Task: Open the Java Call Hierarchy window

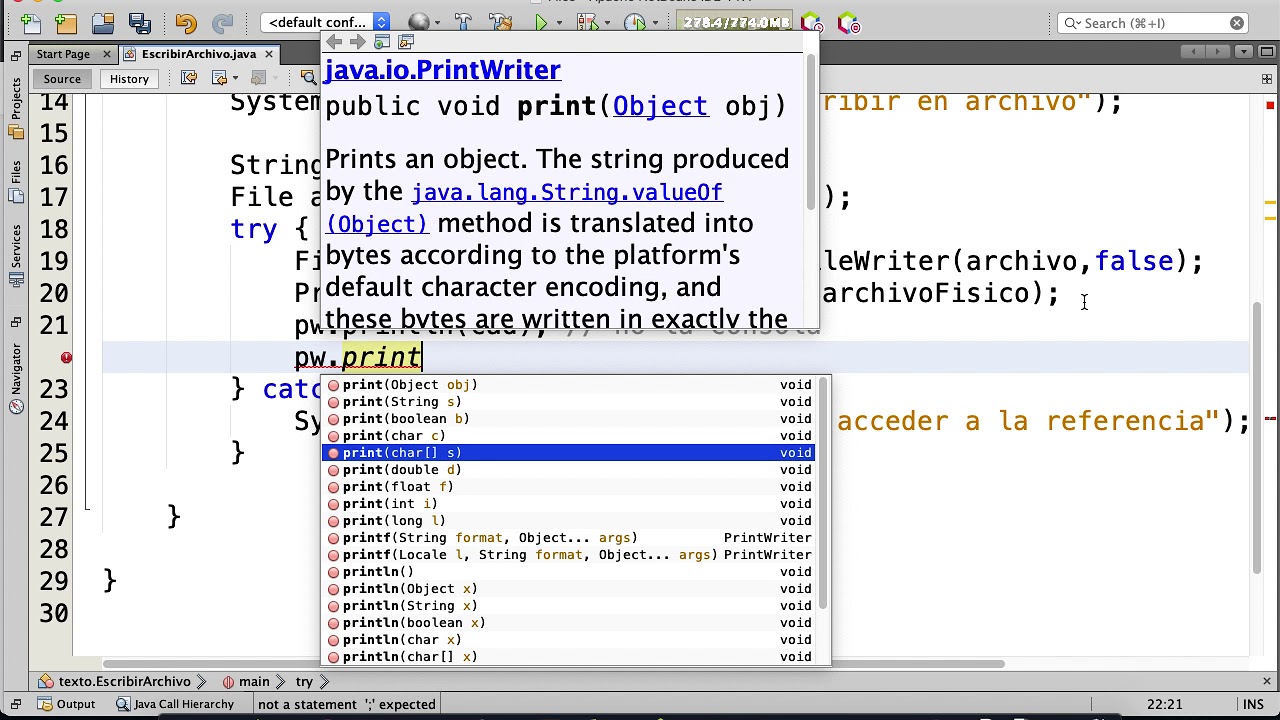Action: click(x=174, y=705)
